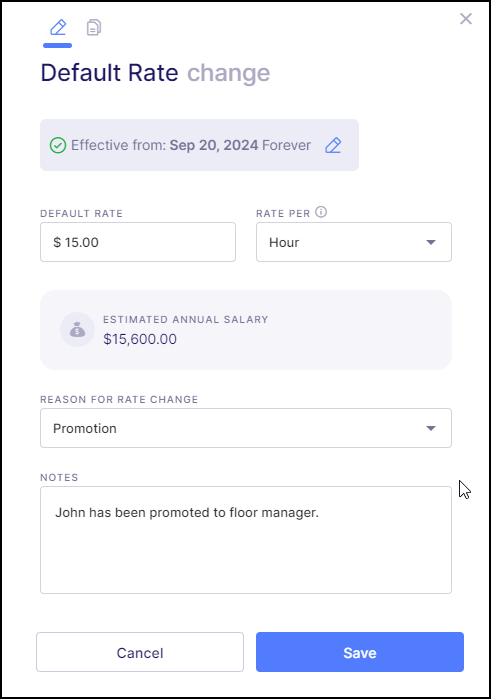This screenshot has width=491, height=699.
Task: Click the money bag salary icon
Action: coord(77,329)
